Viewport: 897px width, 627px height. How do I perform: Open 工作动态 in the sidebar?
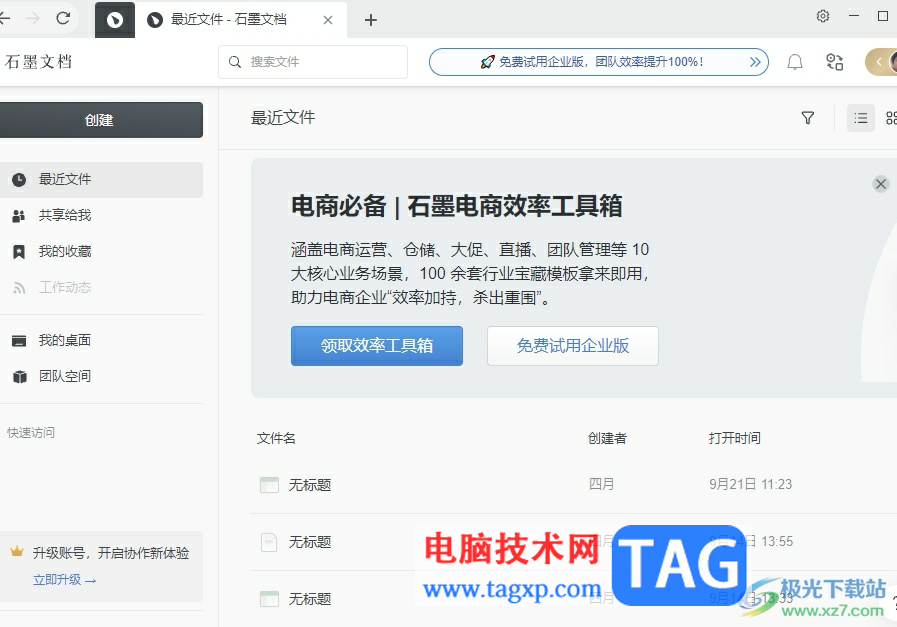click(101, 287)
